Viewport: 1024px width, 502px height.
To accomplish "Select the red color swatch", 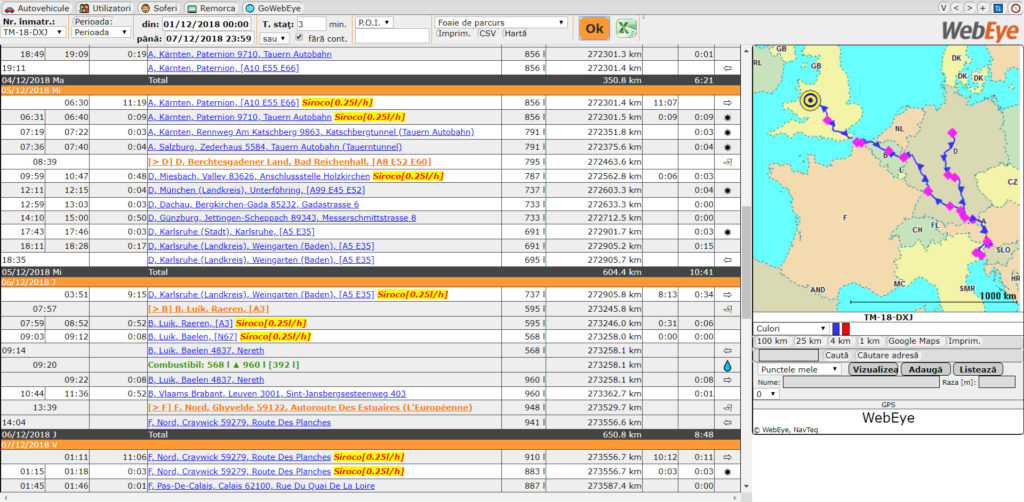I will click(845, 328).
